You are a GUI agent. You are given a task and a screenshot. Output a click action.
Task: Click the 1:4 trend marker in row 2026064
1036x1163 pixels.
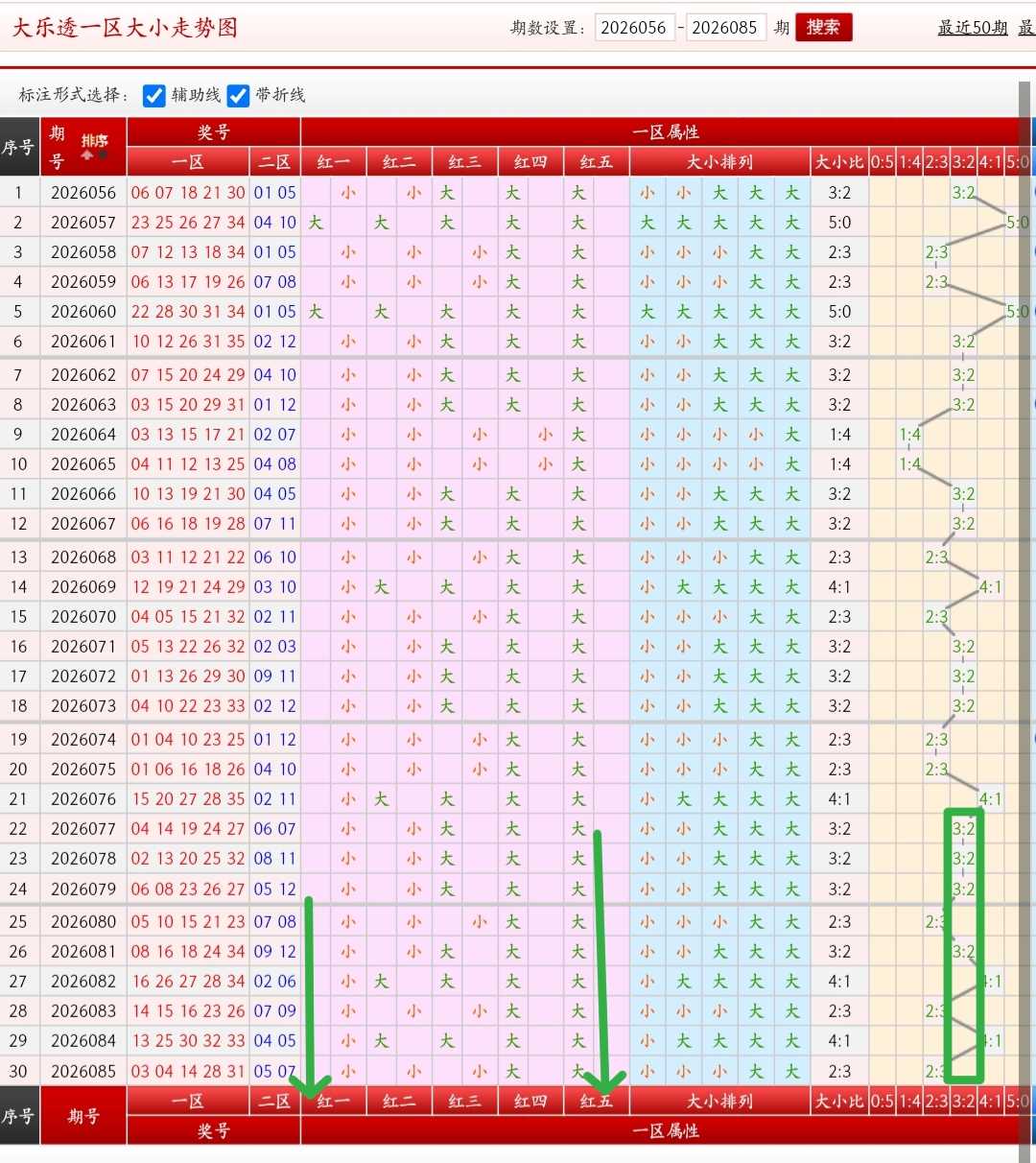point(909,435)
